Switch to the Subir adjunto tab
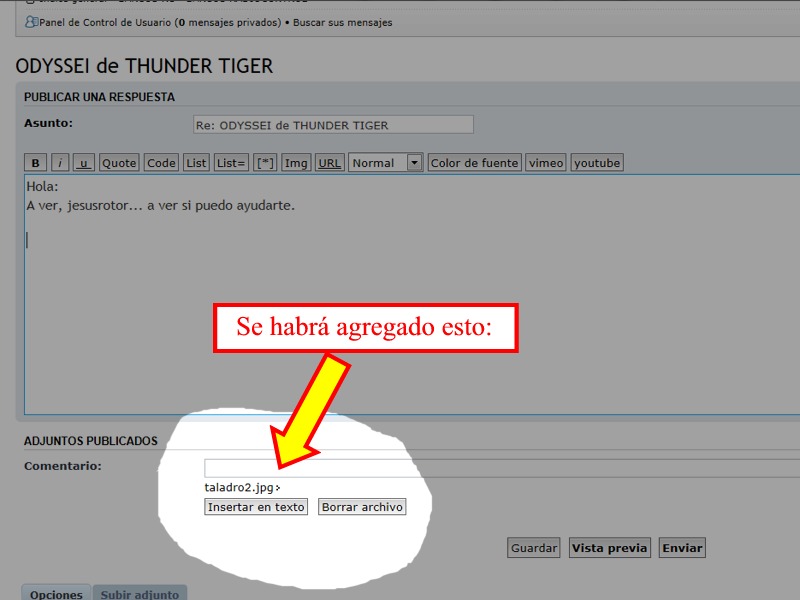The height and width of the screenshot is (600, 800). 140,594
